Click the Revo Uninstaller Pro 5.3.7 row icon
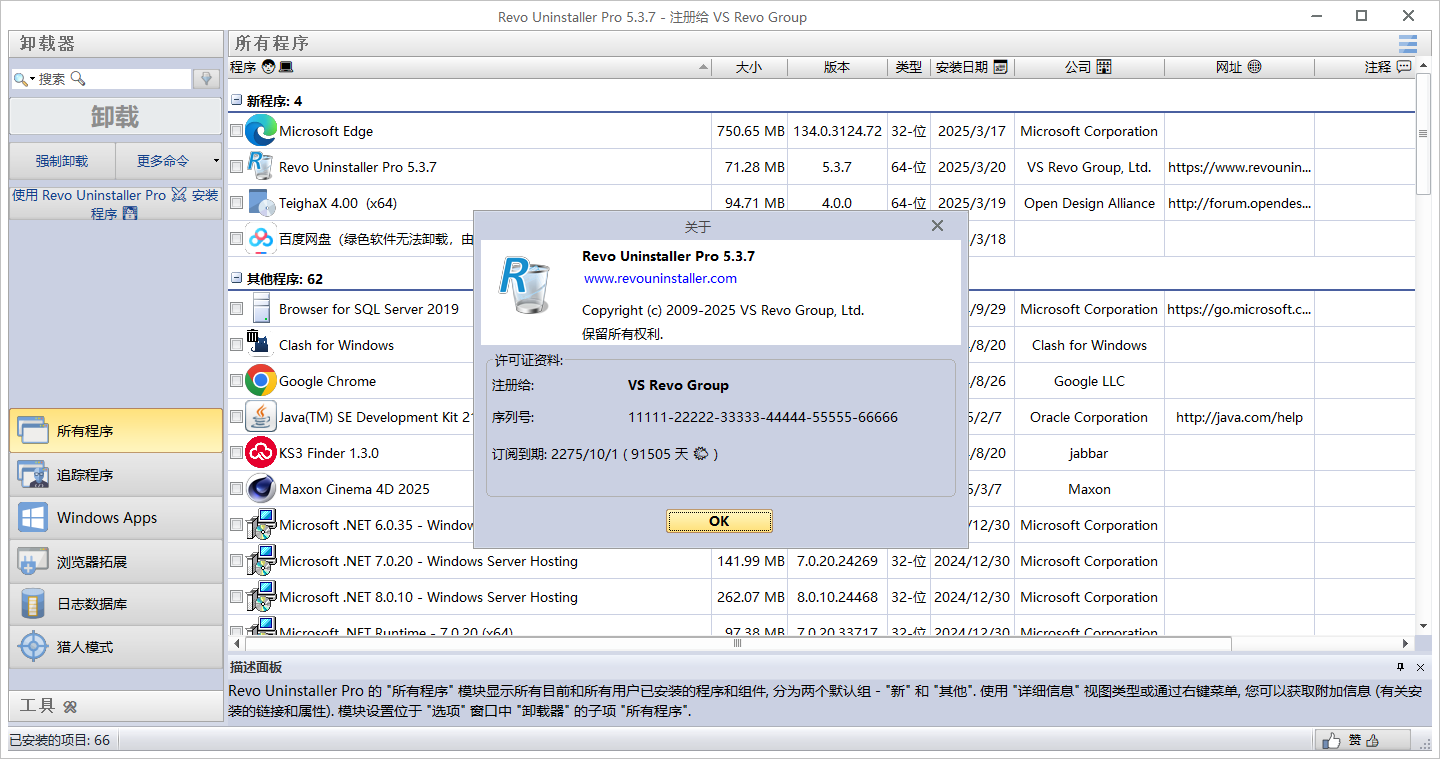The image size is (1440, 759). click(x=261, y=167)
